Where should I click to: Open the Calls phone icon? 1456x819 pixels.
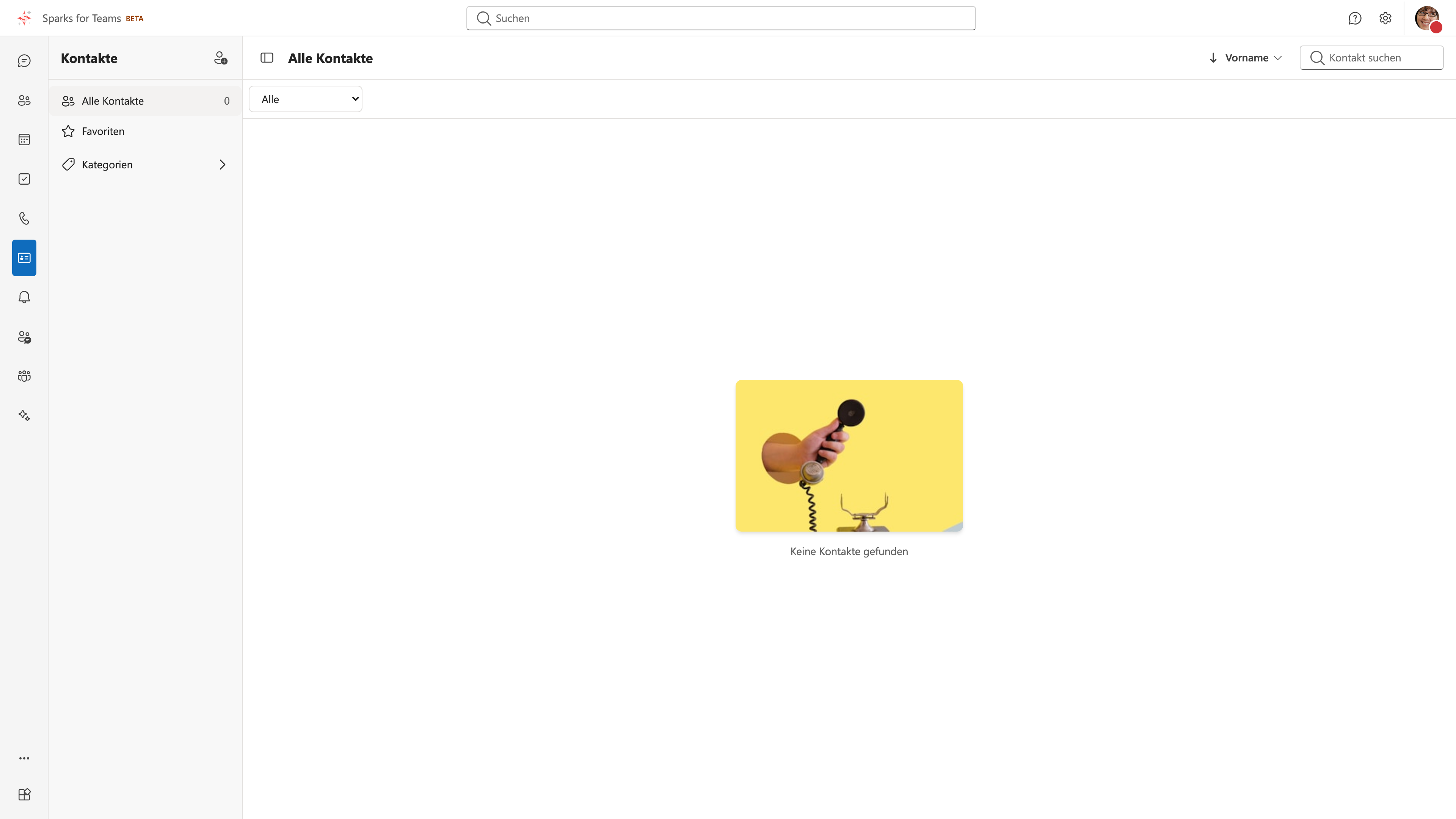24,218
